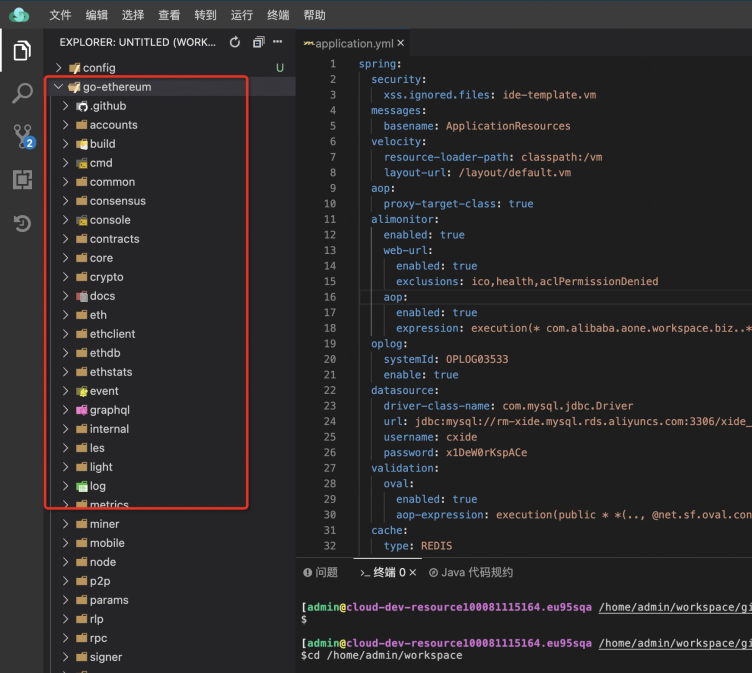Open the Search panel magnifier icon
This screenshot has height=673, width=752.
[x=21, y=94]
